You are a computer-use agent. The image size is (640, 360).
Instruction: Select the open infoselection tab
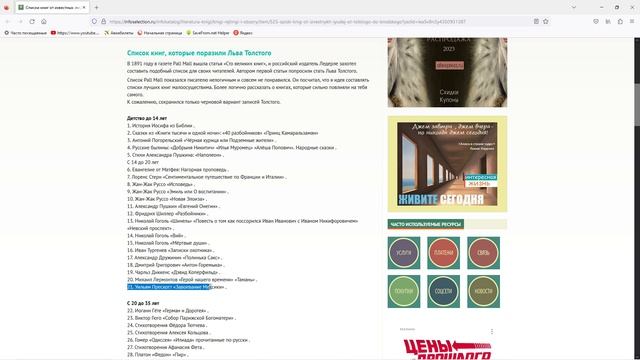[52, 7]
